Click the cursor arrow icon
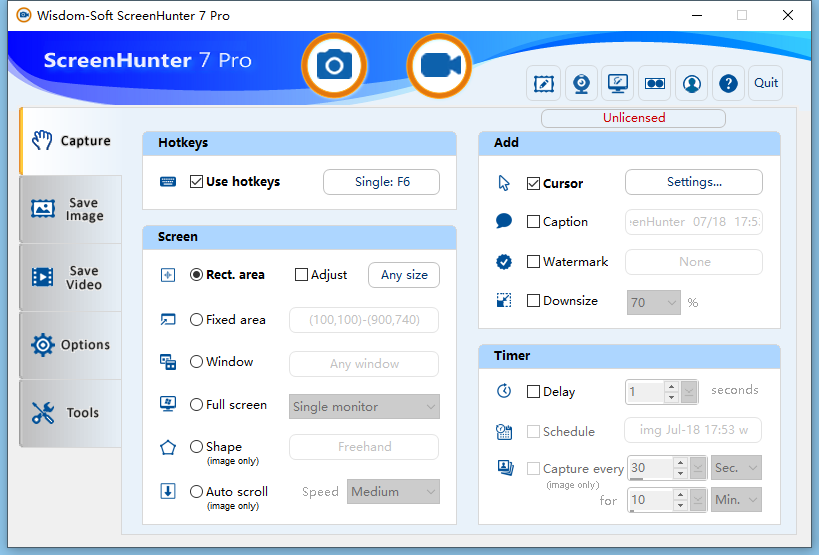This screenshot has width=819, height=555. click(504, 183)
